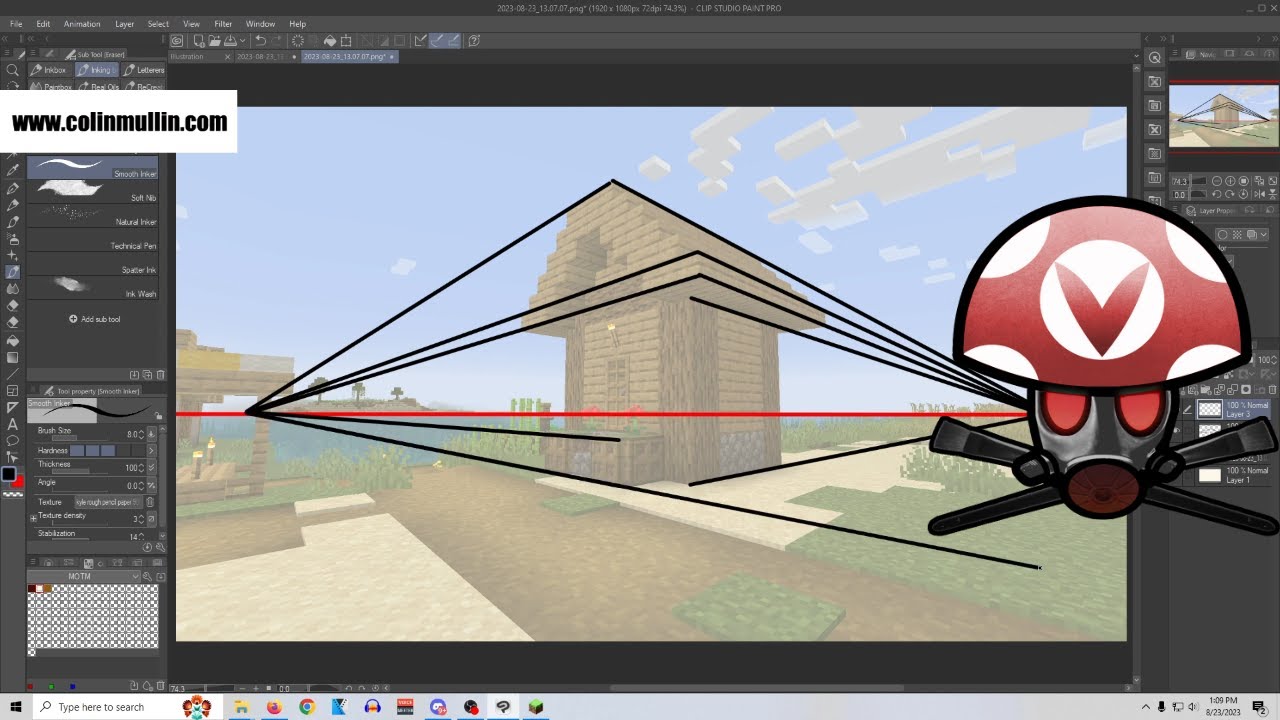Select the Balloon tool
The image size is (1280, 720).
point(13,440)
